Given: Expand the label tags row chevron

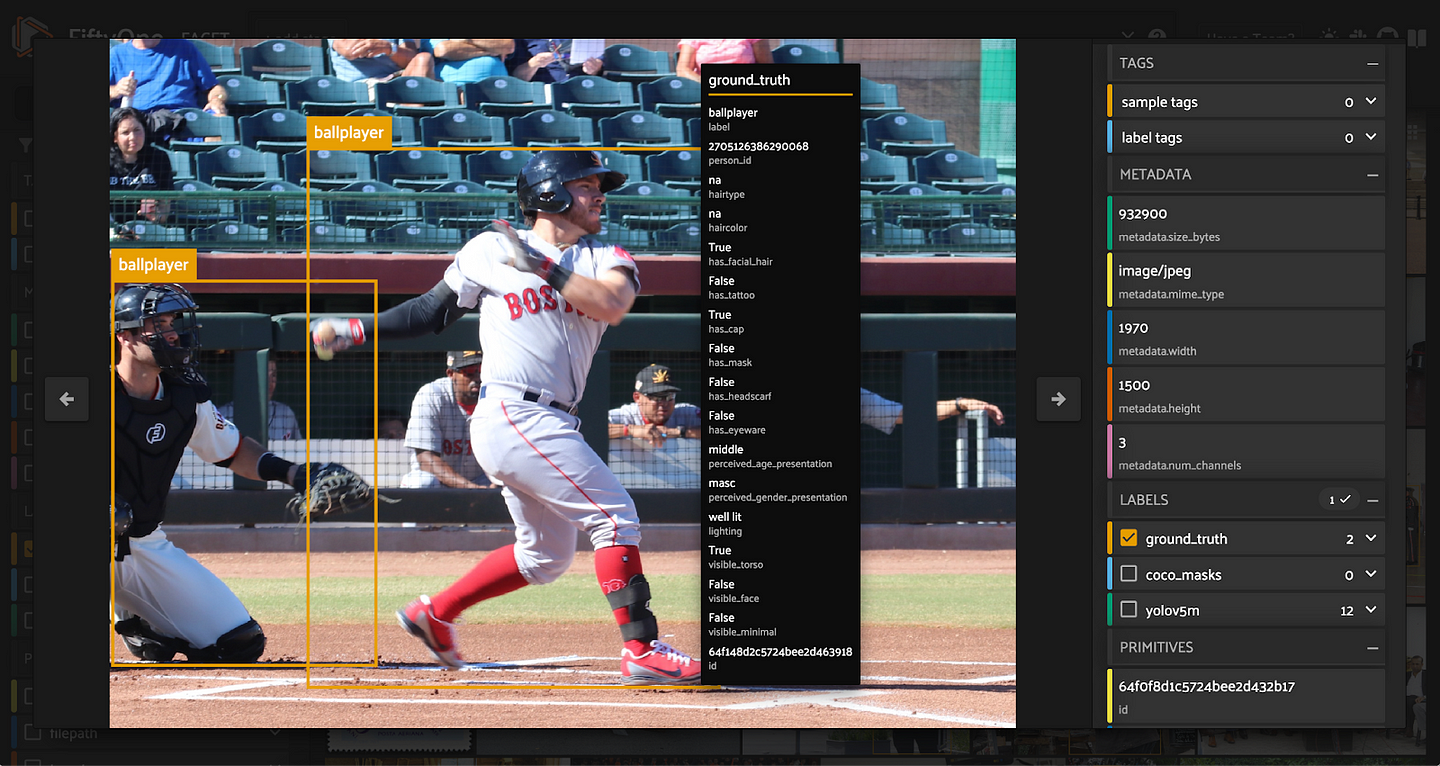Looking at the screenshot, I should [1371, 137].
